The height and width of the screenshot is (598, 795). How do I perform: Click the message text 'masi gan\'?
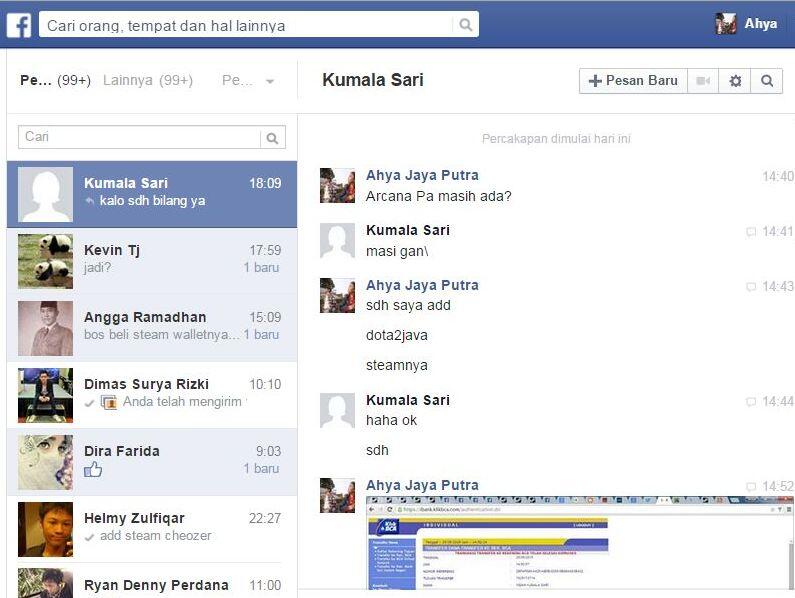click(398, 252)
